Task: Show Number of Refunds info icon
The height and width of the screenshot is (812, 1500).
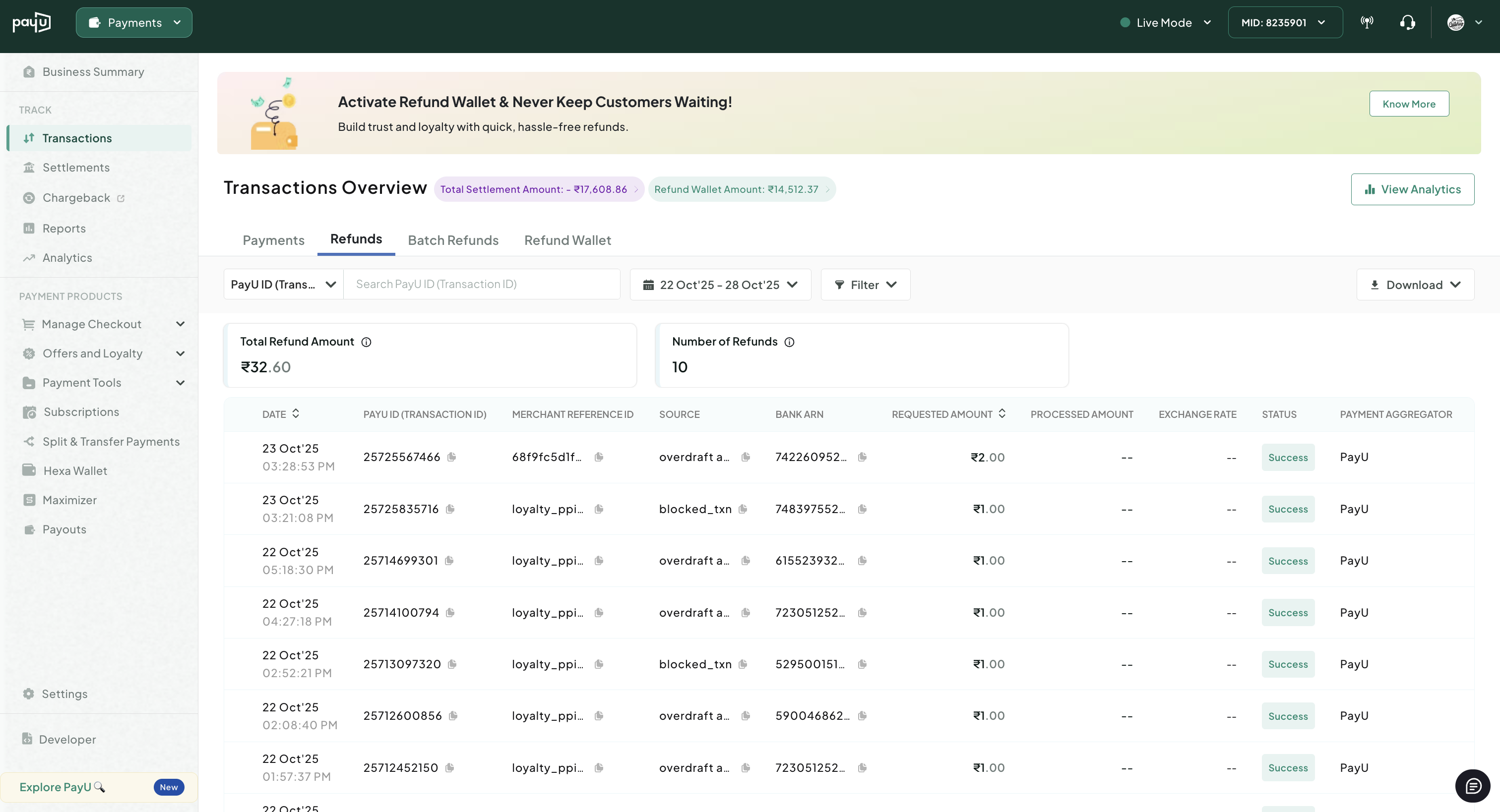Action: pos(789,342)
